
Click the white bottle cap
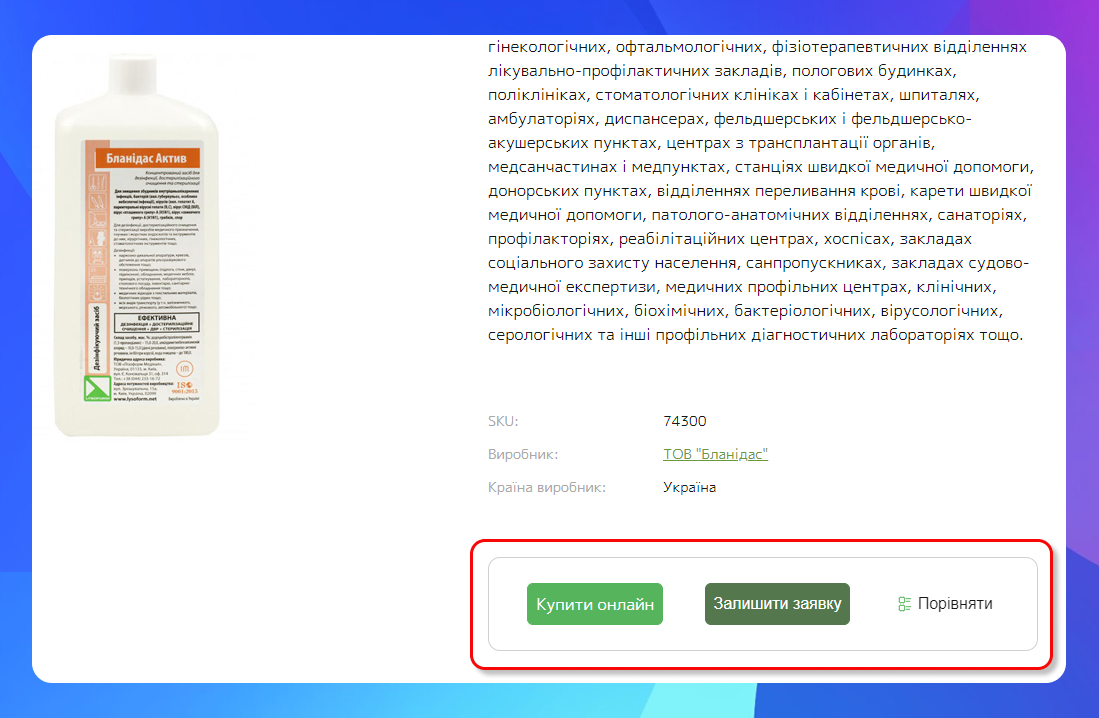[132, 75]
